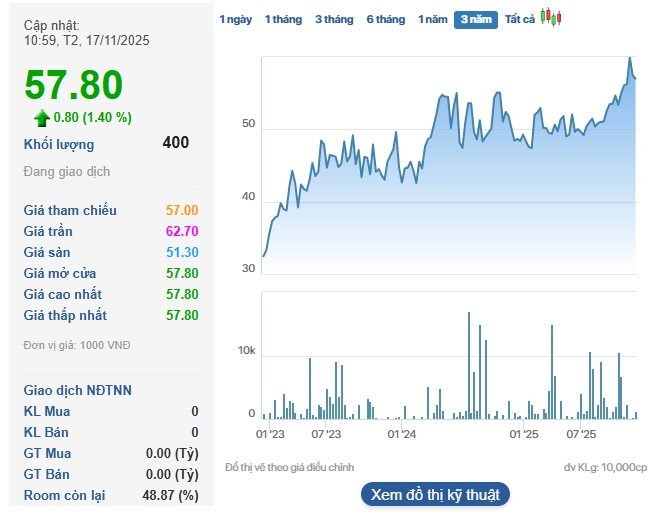Select the '1 ngày' time range tab
Screen dimensions: 658x514
(x=235, y=20)
